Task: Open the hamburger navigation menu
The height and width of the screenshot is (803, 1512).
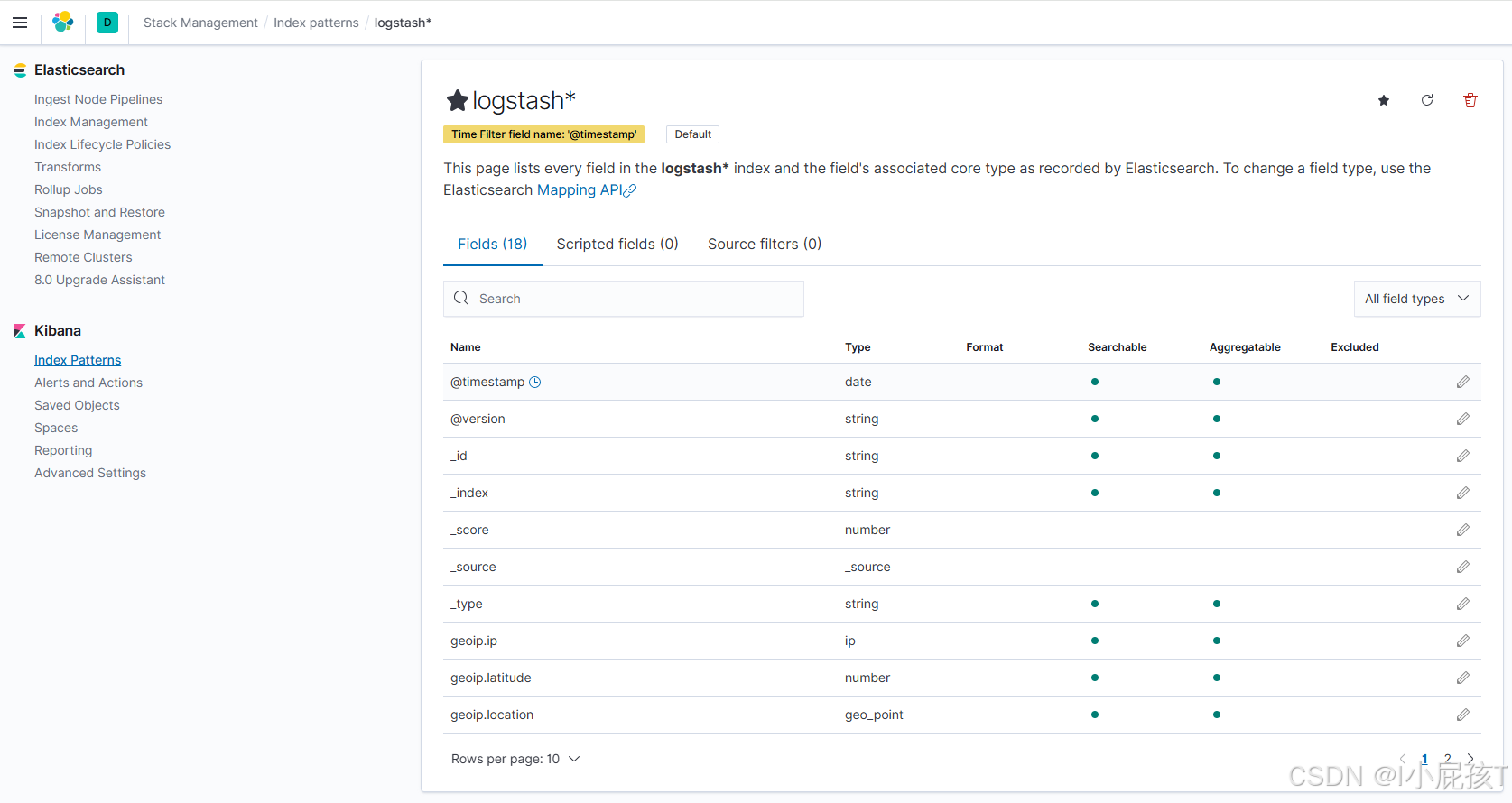Action: (x=20, y=23)
